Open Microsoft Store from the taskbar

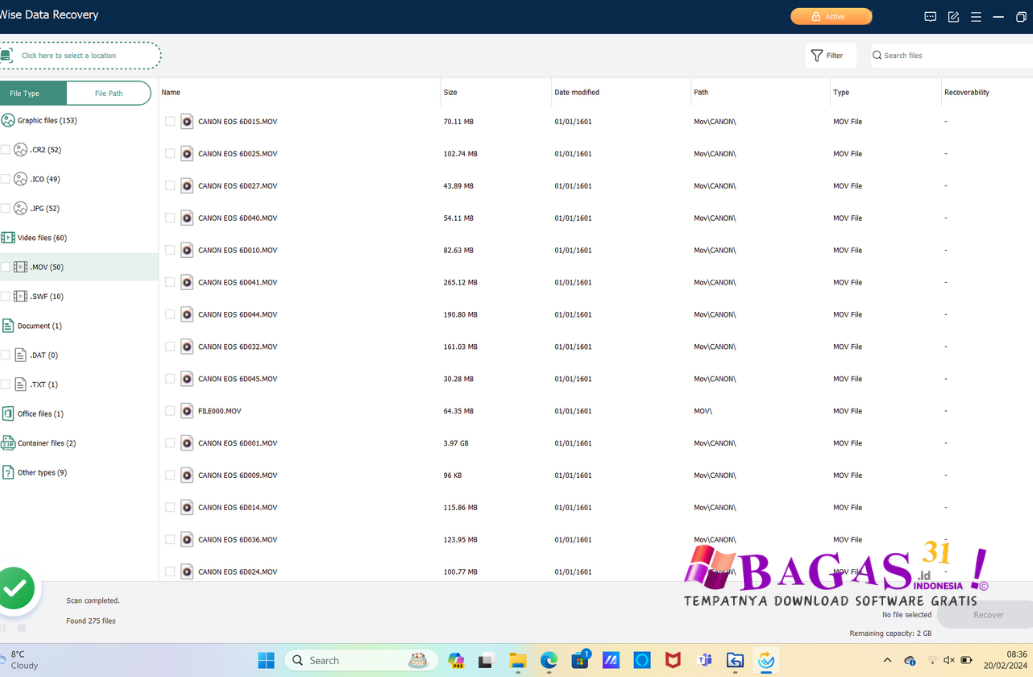(x=580, y=661)
